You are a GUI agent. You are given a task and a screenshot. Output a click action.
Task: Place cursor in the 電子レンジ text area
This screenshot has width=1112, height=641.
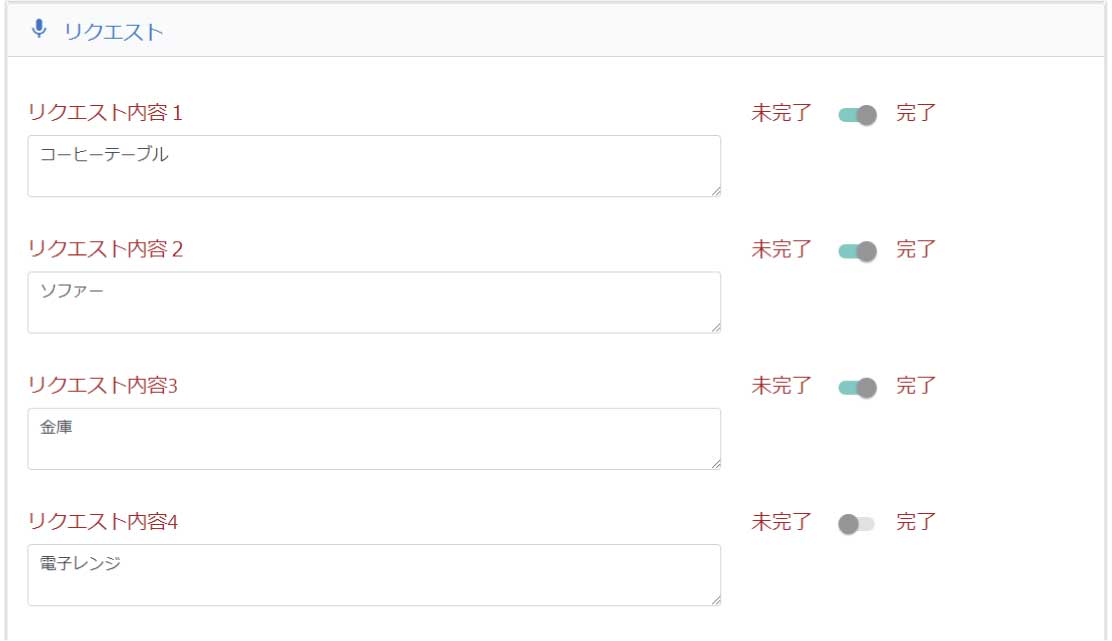[x=373, y=574]
